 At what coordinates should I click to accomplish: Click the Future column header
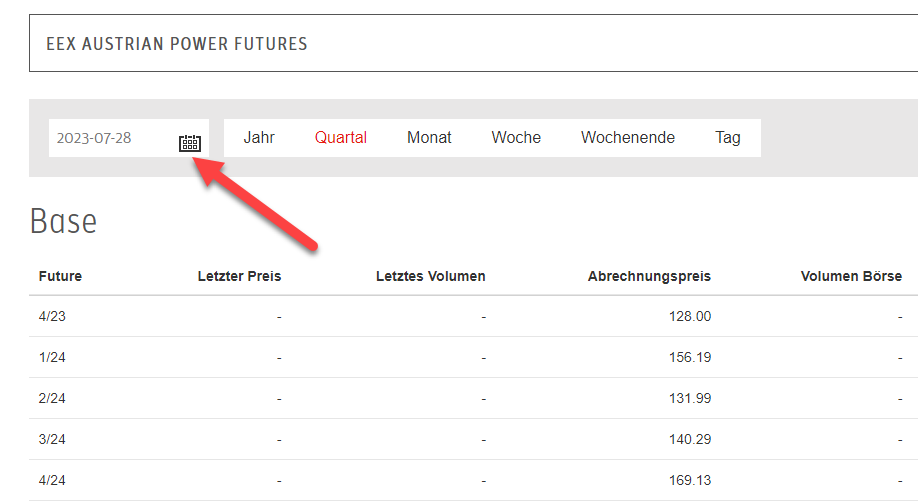pyautogui.click(x=60, y=276)
